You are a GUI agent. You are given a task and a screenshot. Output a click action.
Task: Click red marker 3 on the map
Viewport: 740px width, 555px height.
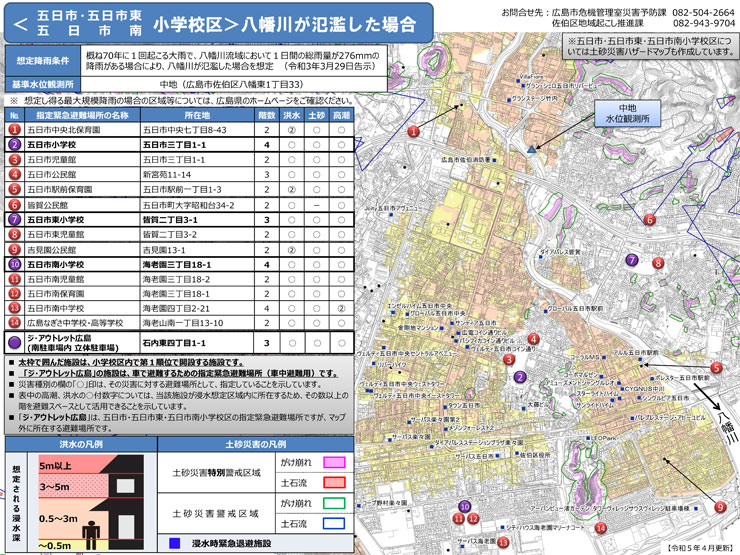509,360
